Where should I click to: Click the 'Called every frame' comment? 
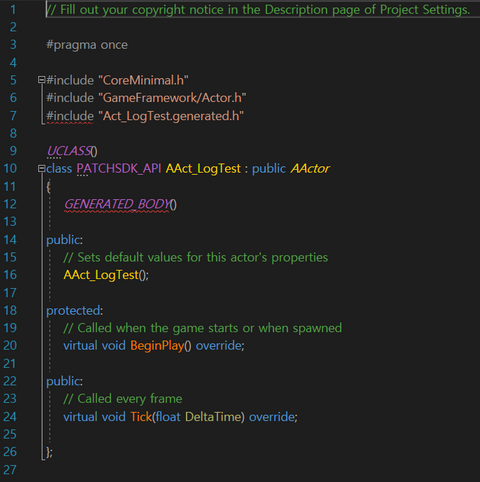pos(123,399)
